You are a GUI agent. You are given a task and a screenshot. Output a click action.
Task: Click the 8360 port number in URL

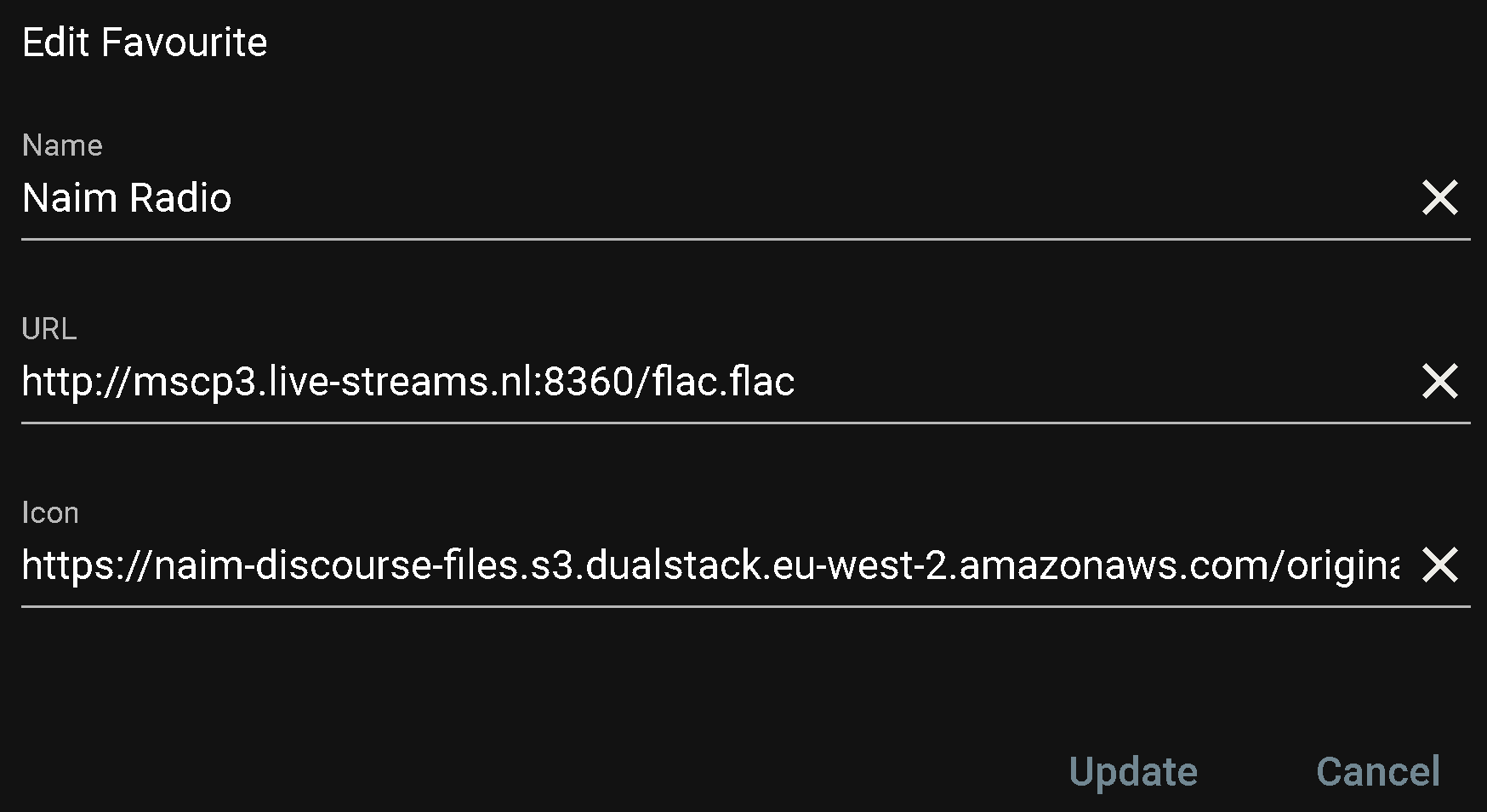[588, 381]
